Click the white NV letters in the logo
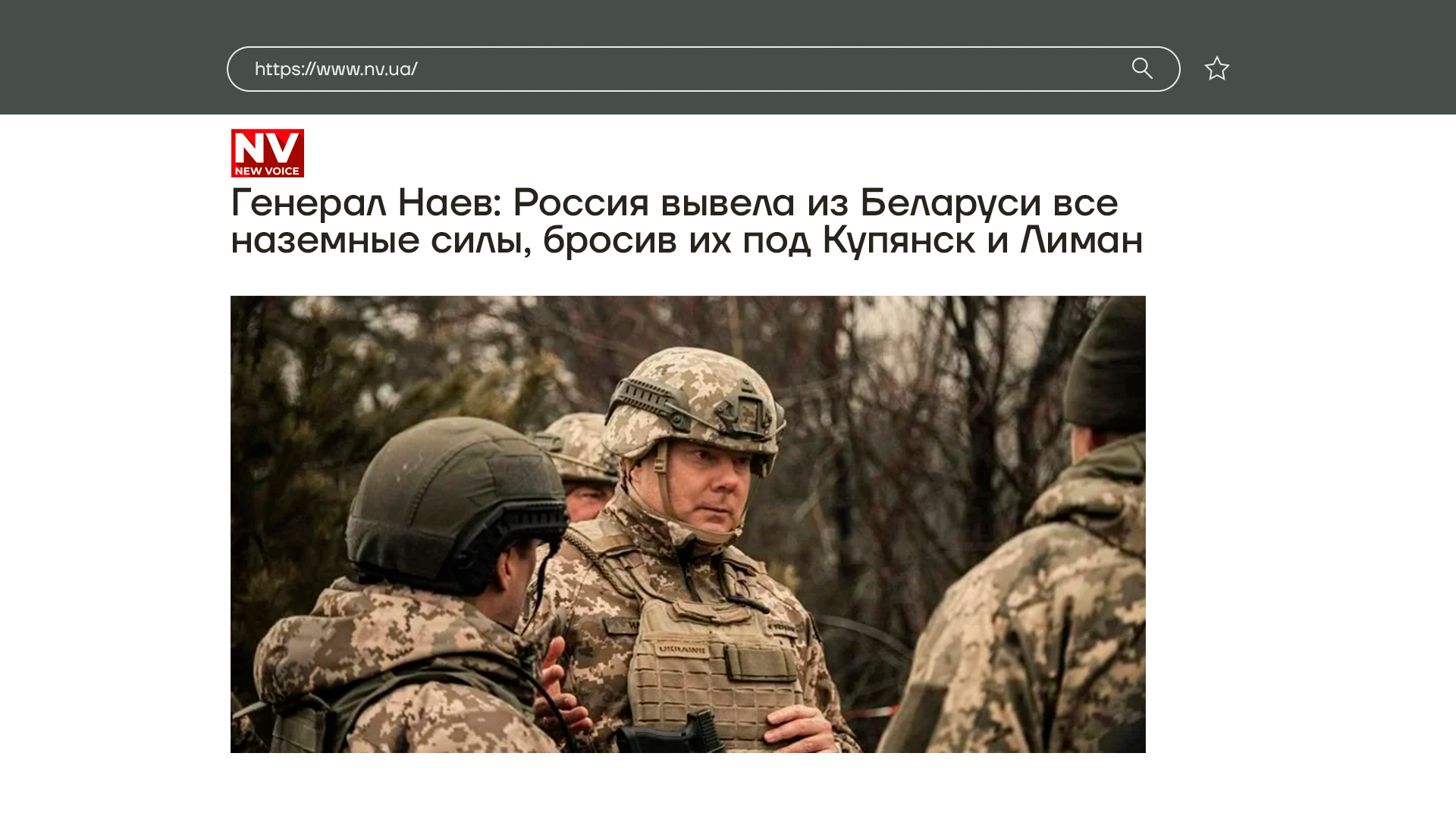This screenshot has width=1456, height=819. pos(268,147)
